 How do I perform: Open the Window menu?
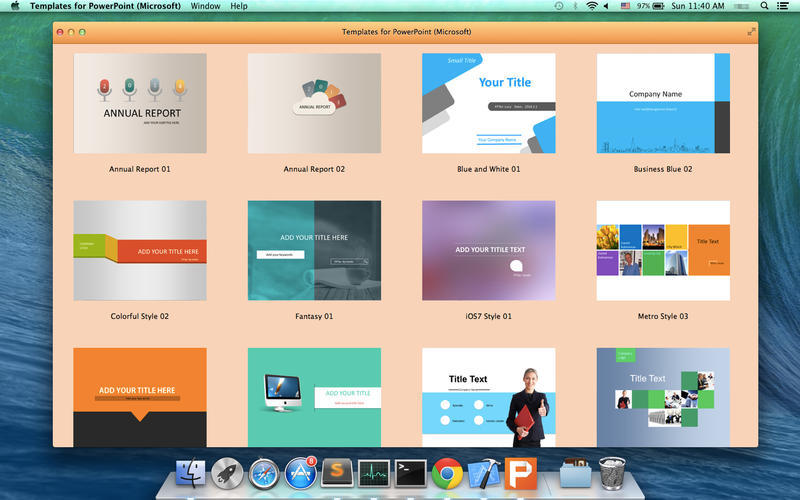[206, 6]
